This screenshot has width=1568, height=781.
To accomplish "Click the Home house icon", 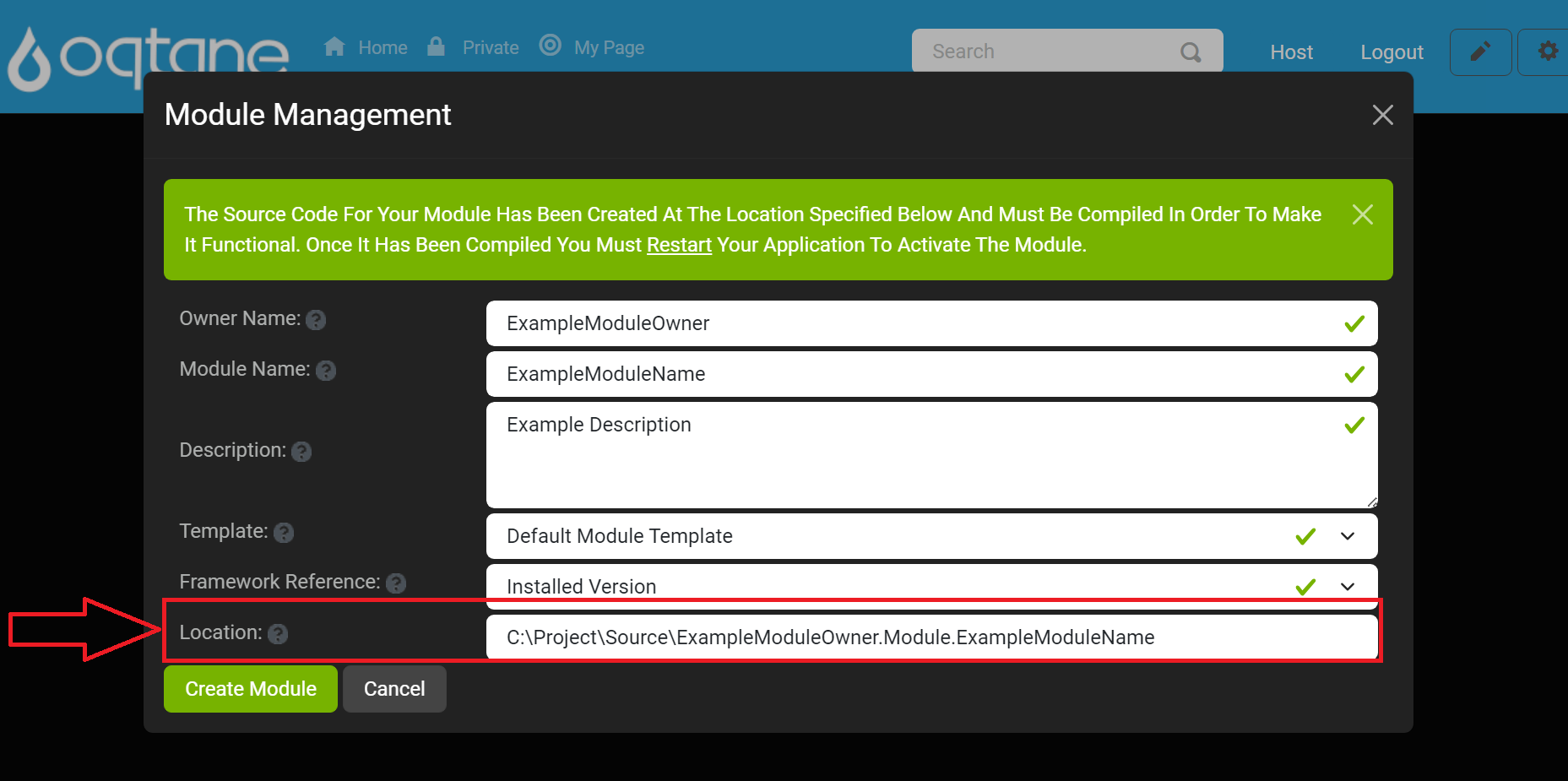I will (334, 46).
